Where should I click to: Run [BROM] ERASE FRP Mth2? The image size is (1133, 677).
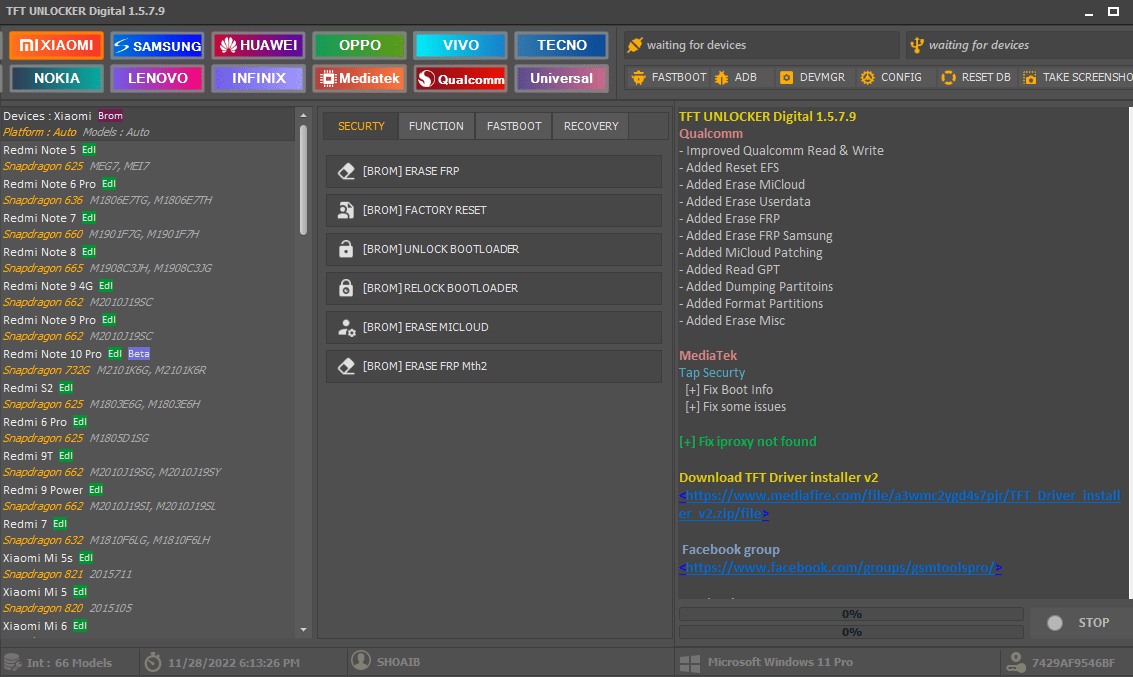(x=494, y=366)
